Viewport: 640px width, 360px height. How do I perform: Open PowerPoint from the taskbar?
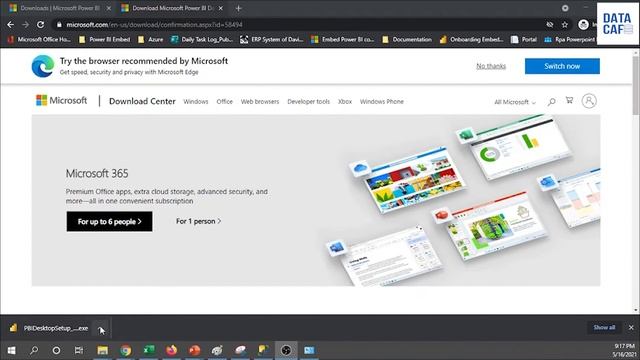coord(195,350)
